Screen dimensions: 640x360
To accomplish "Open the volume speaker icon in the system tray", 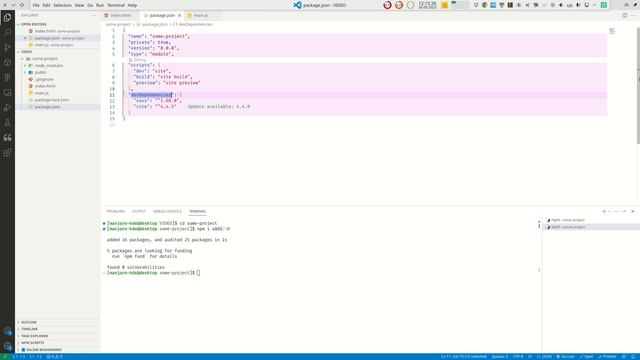I will (561, 5).
